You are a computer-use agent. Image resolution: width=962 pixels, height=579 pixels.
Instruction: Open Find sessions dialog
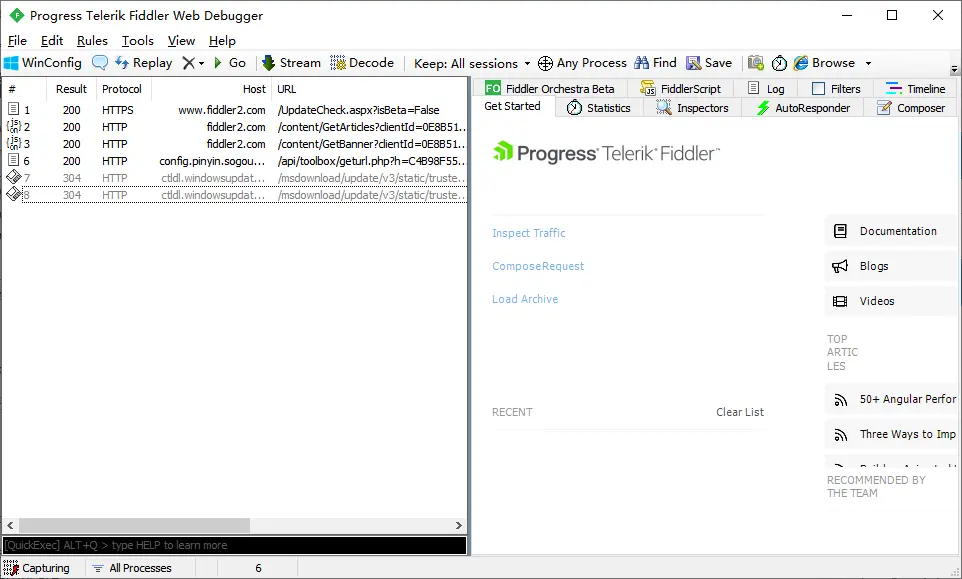tap(655, 63)
